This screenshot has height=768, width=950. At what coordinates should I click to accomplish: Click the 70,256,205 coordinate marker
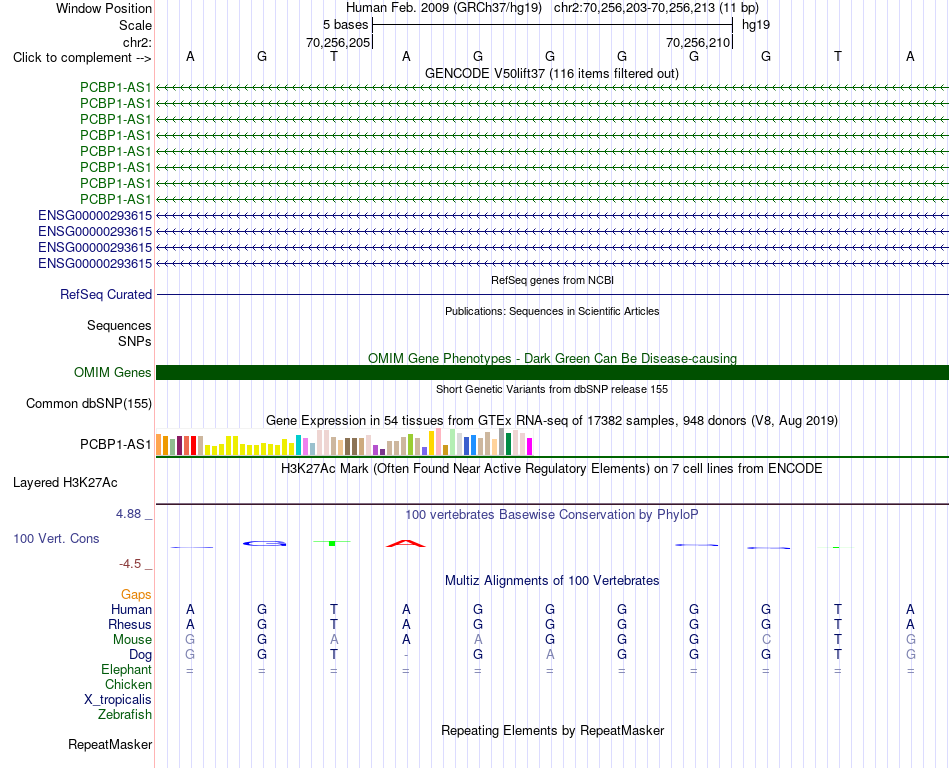338,42
